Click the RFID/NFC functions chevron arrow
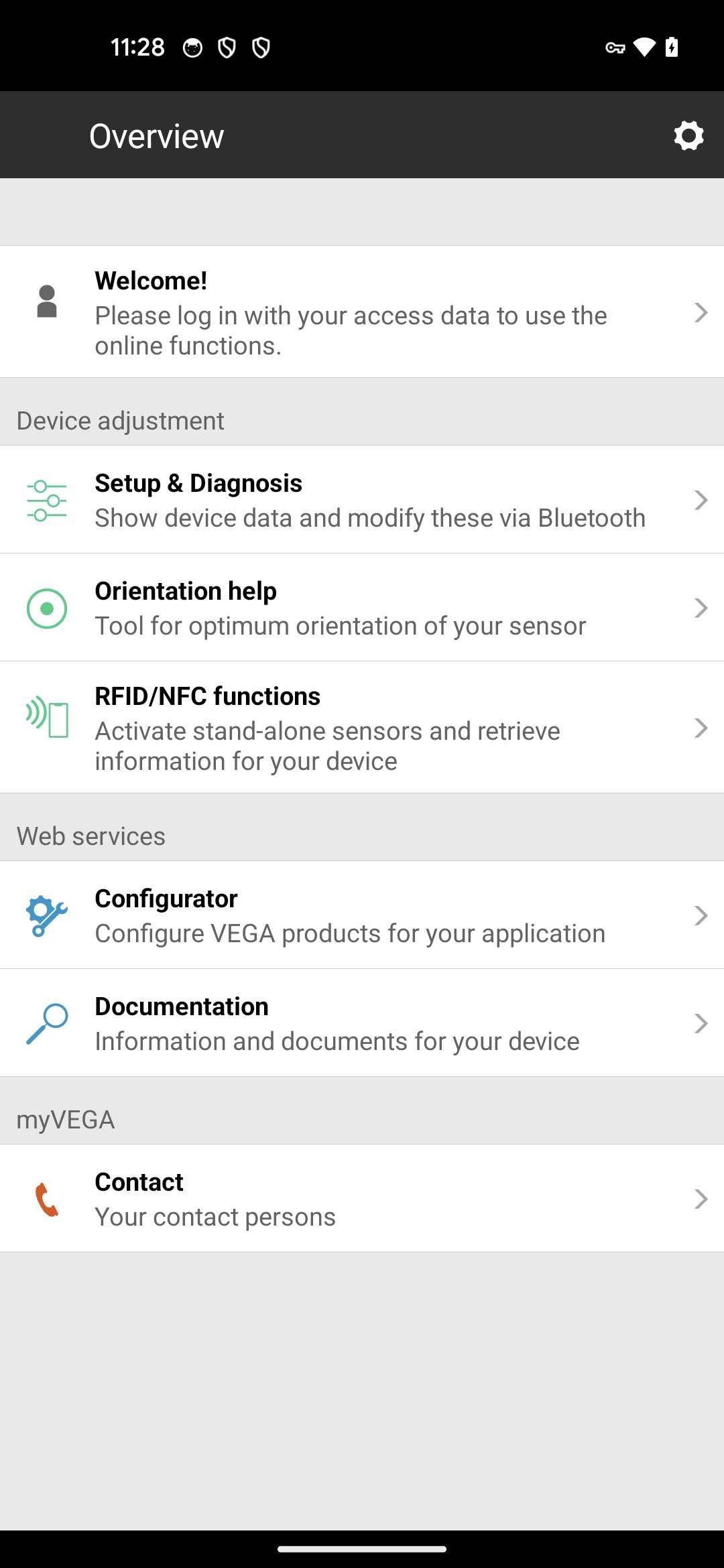The image size is (724, 1568). click(x=701, y=728)
